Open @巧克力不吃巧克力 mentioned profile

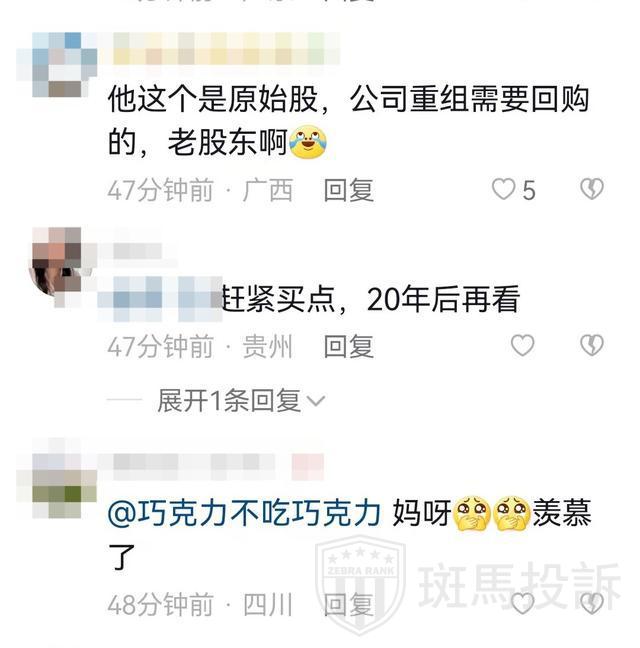[x=244, y=513]
